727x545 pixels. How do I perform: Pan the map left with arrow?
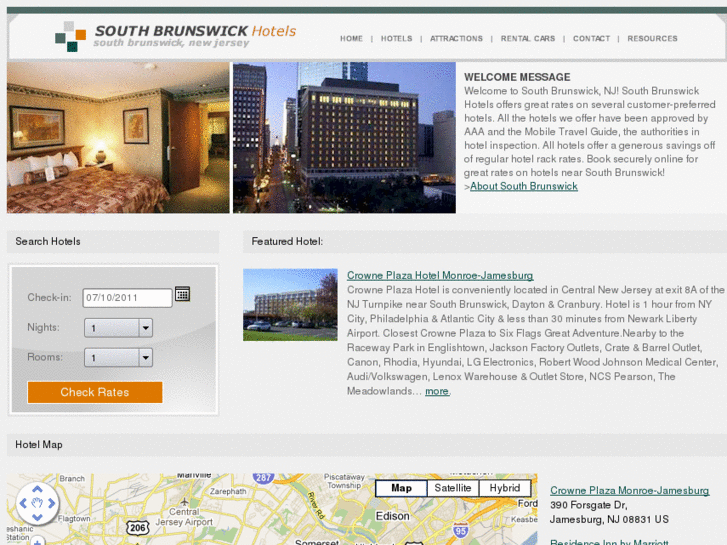(23, 503)
